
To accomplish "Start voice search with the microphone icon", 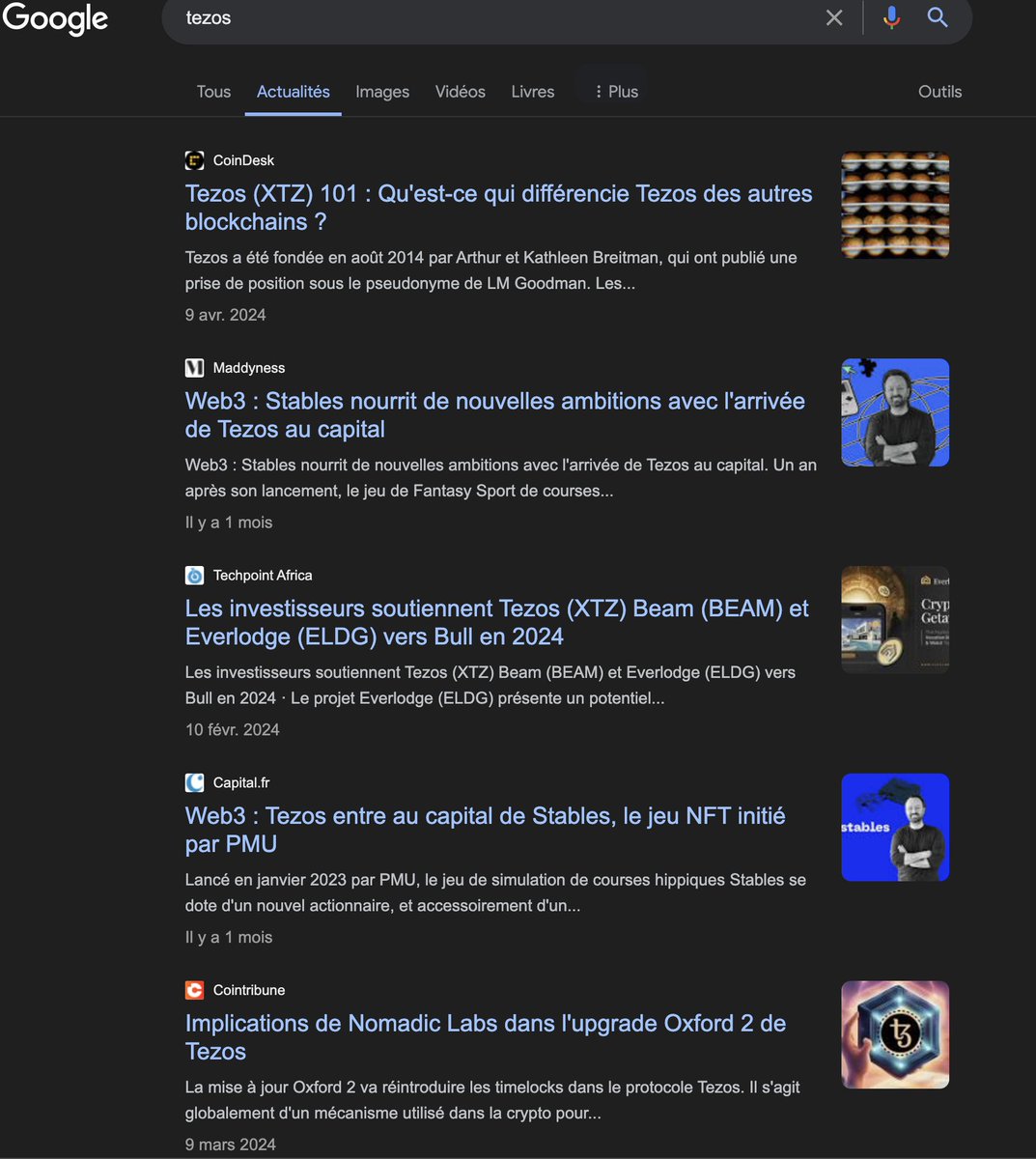I will (x=891, y=17).
